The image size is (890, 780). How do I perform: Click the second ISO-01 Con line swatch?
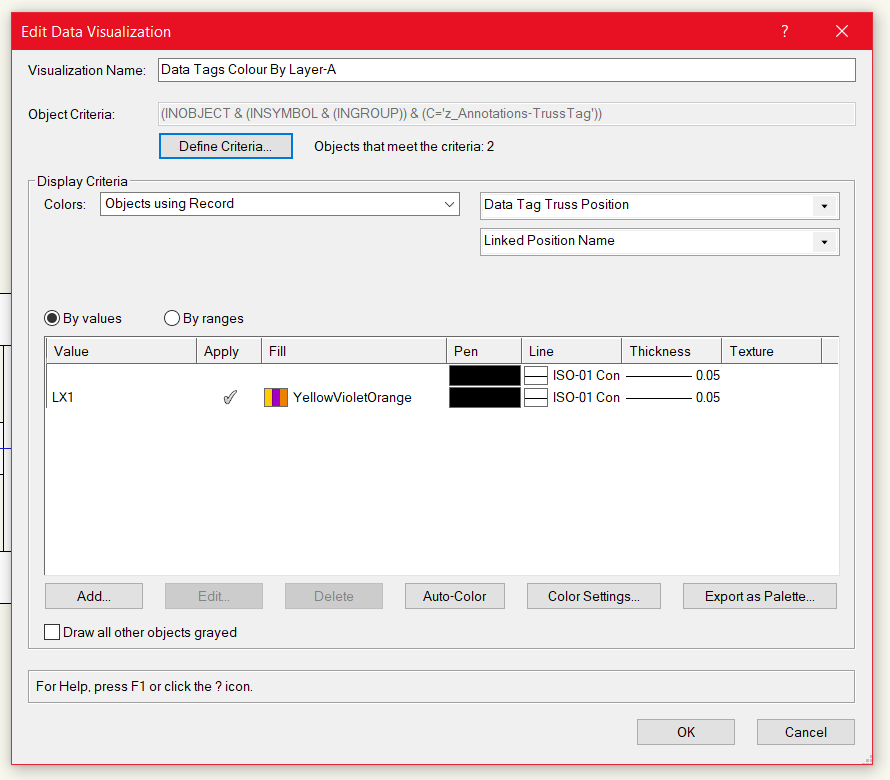(x=536, y=397)
